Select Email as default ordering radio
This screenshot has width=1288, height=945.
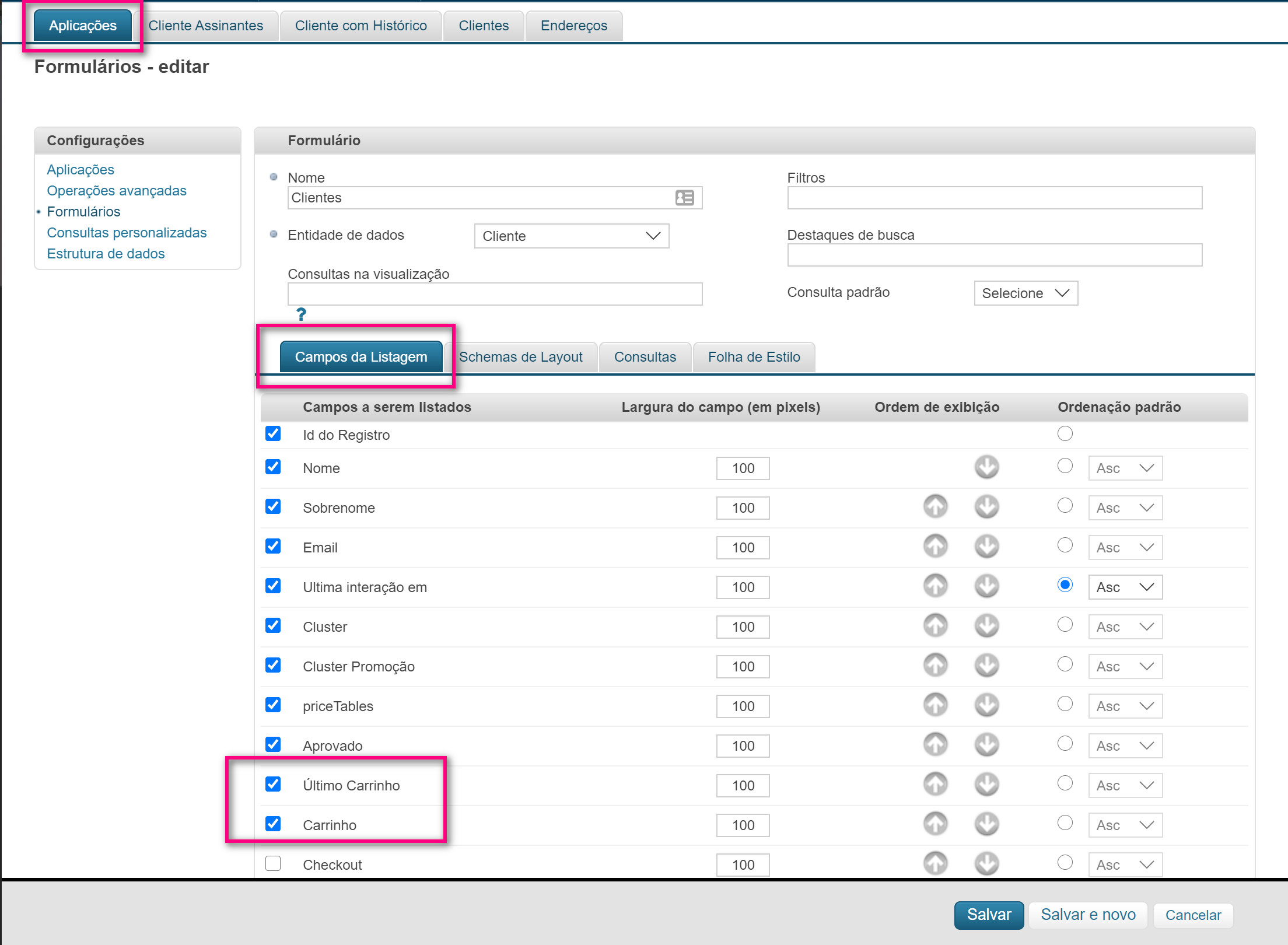1065,545
